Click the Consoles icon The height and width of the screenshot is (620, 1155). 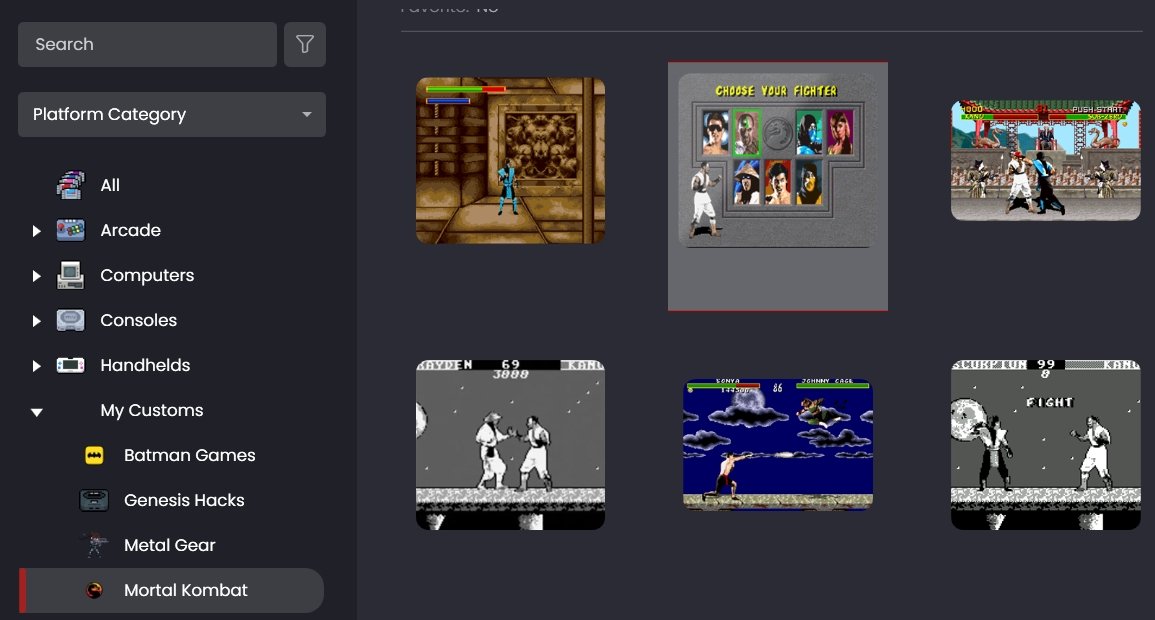coord(71,320)
